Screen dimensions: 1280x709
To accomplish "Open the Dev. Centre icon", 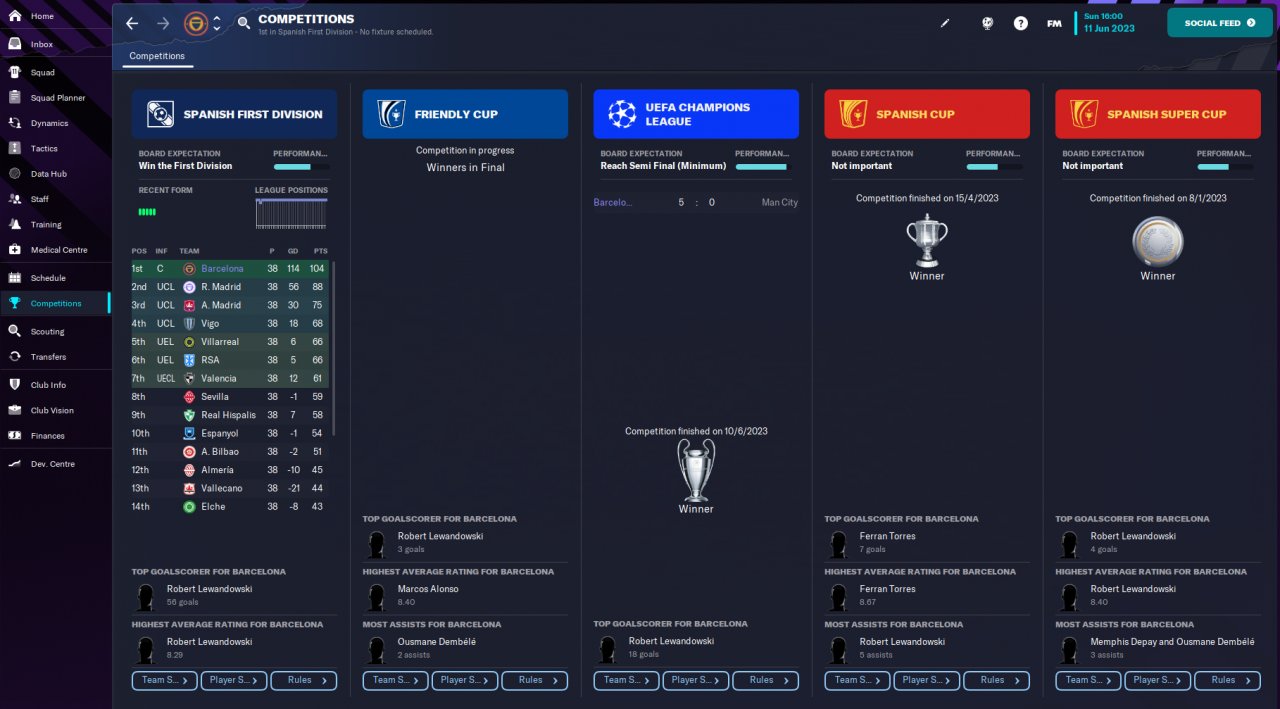I will pyautogui.click(x=14, y=464).
